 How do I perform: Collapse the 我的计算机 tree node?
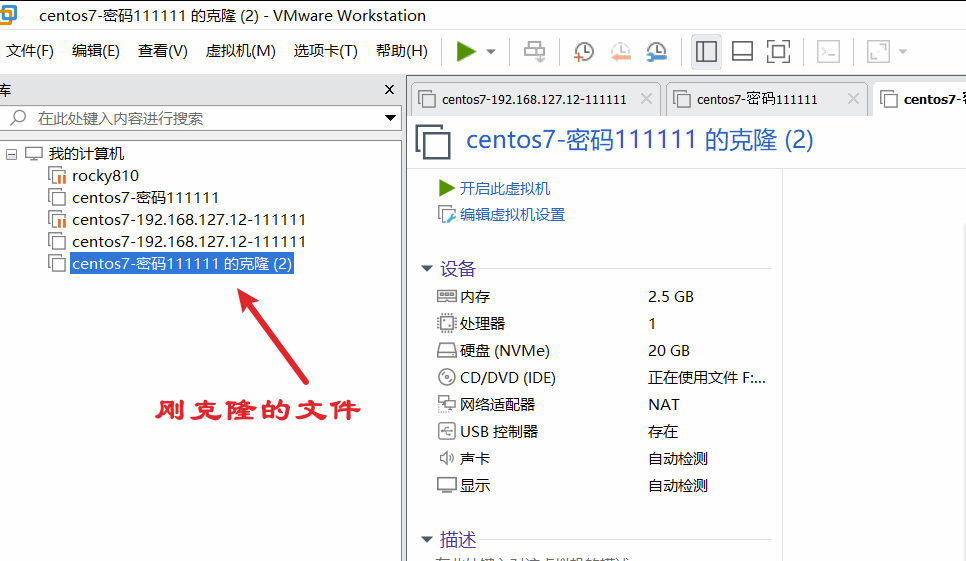pyautogui.click(x=12, y=154)
